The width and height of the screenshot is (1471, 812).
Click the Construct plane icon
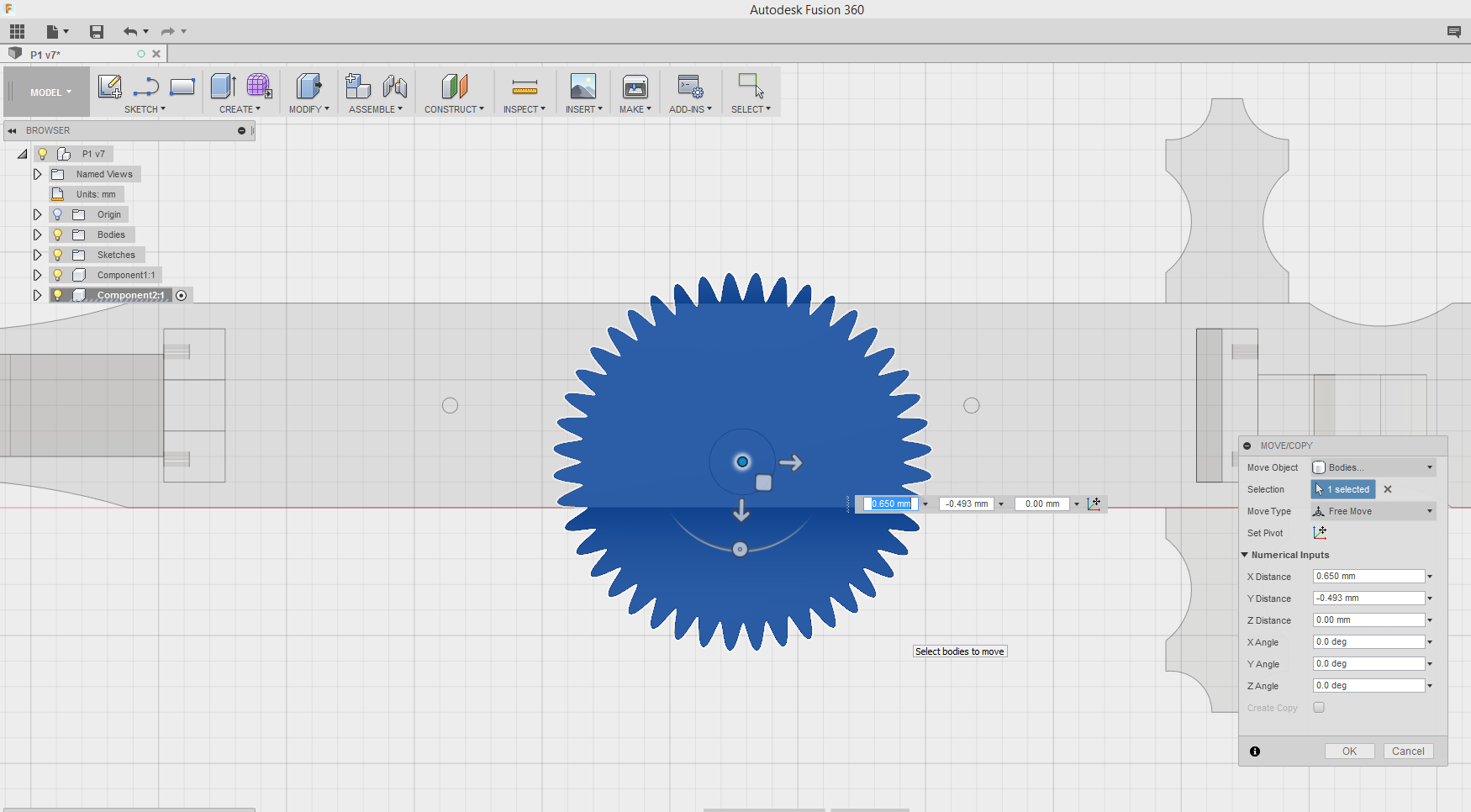[x=454, y=86]
